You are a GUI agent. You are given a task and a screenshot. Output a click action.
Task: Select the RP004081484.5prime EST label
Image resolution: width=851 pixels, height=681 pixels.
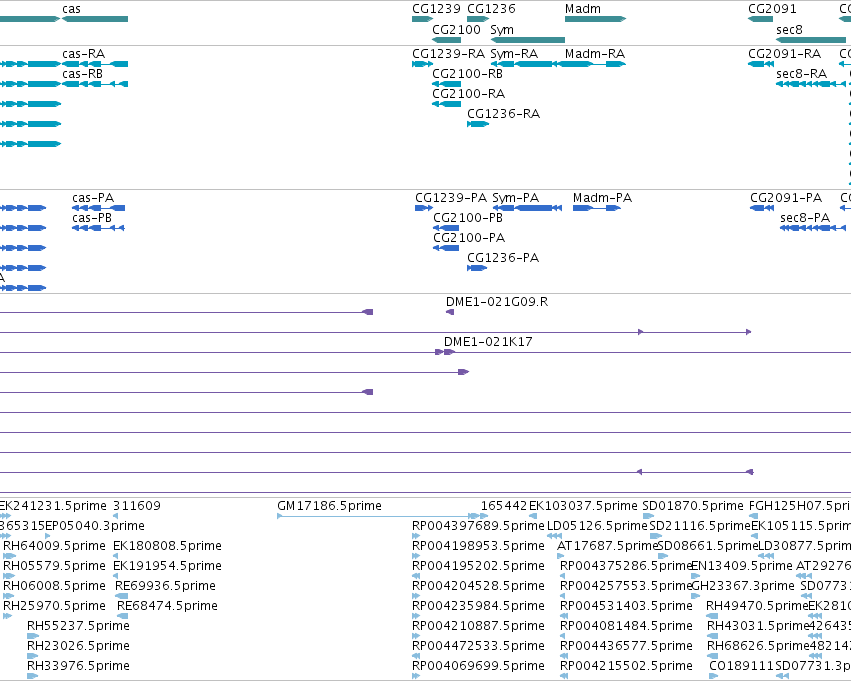pos(626,626)
